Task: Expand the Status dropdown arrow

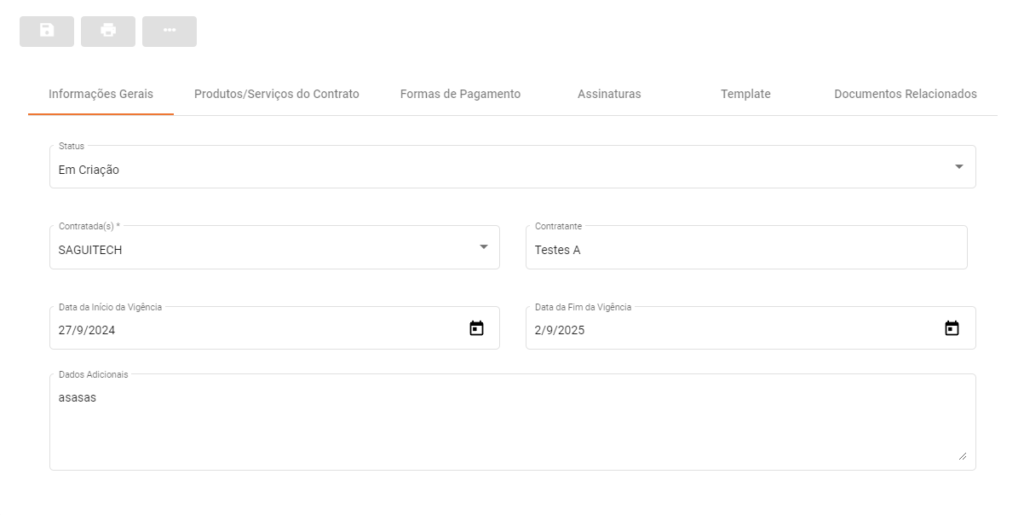Action: coord(959,166)
